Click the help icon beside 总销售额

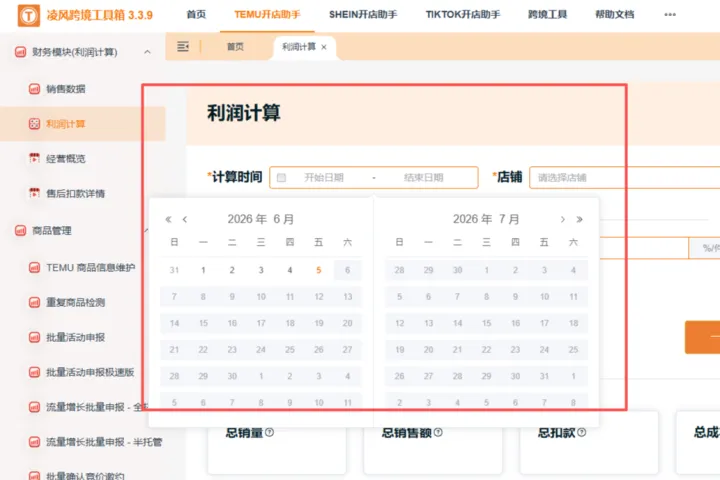tap(438, 432)
